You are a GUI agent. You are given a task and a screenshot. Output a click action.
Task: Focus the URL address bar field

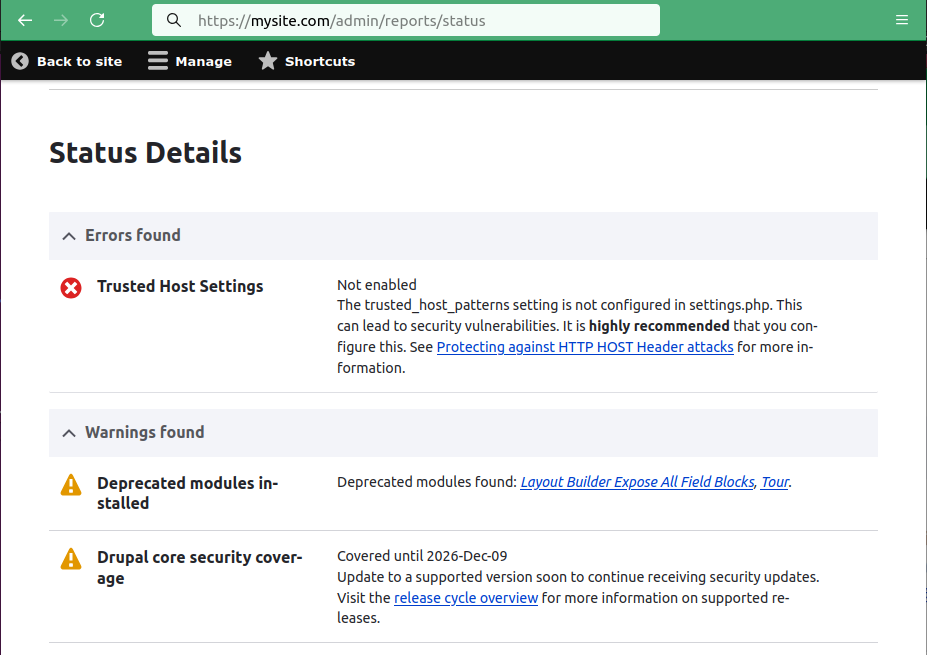coord(406,20)
